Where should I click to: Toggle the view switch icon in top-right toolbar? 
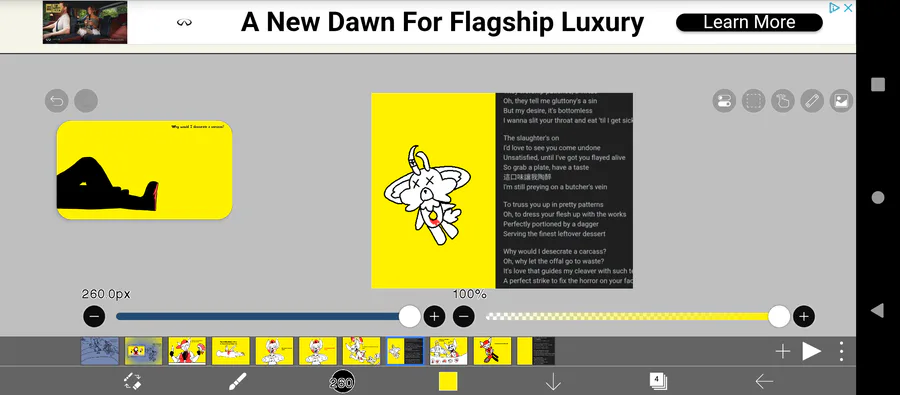[x=724, y=102]
